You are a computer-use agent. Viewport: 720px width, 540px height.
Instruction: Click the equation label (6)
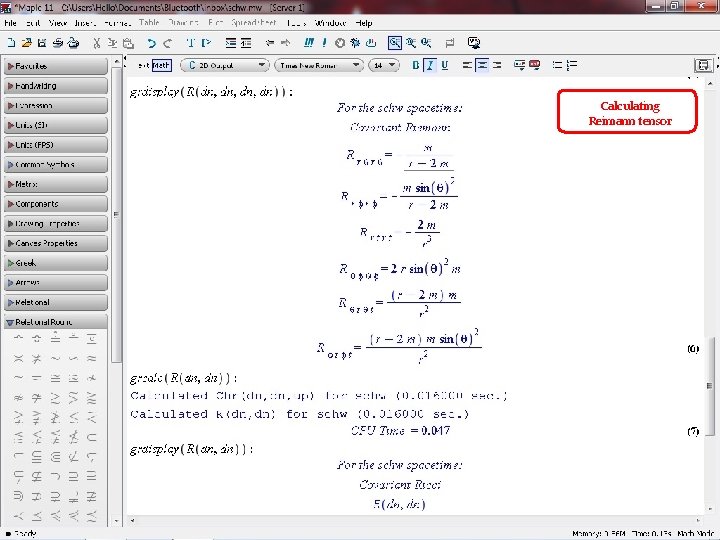(x=693, y=349)
